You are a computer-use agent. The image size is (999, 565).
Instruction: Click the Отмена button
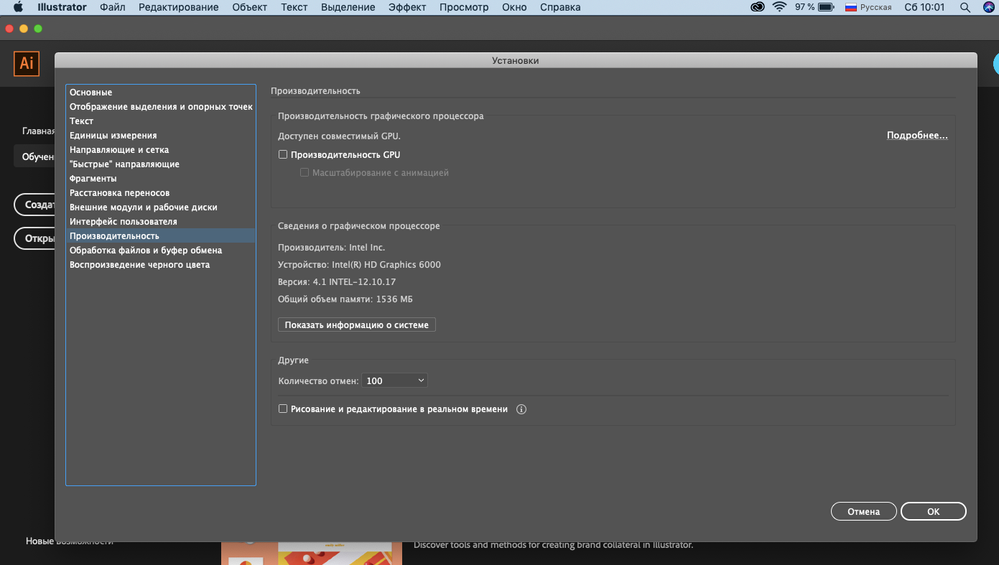863,511
